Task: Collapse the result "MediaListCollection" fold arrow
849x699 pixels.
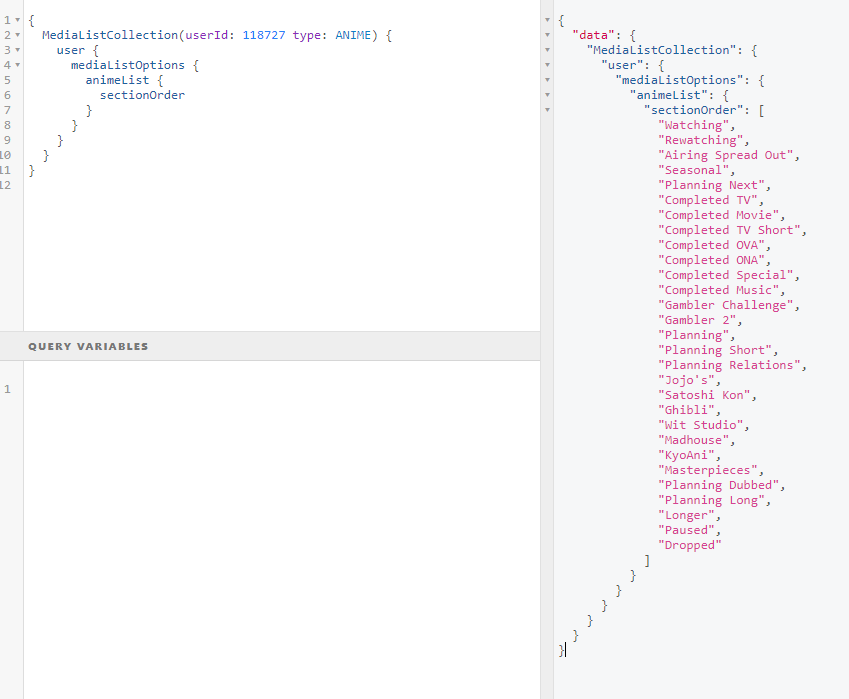Action: pos(547,50)
